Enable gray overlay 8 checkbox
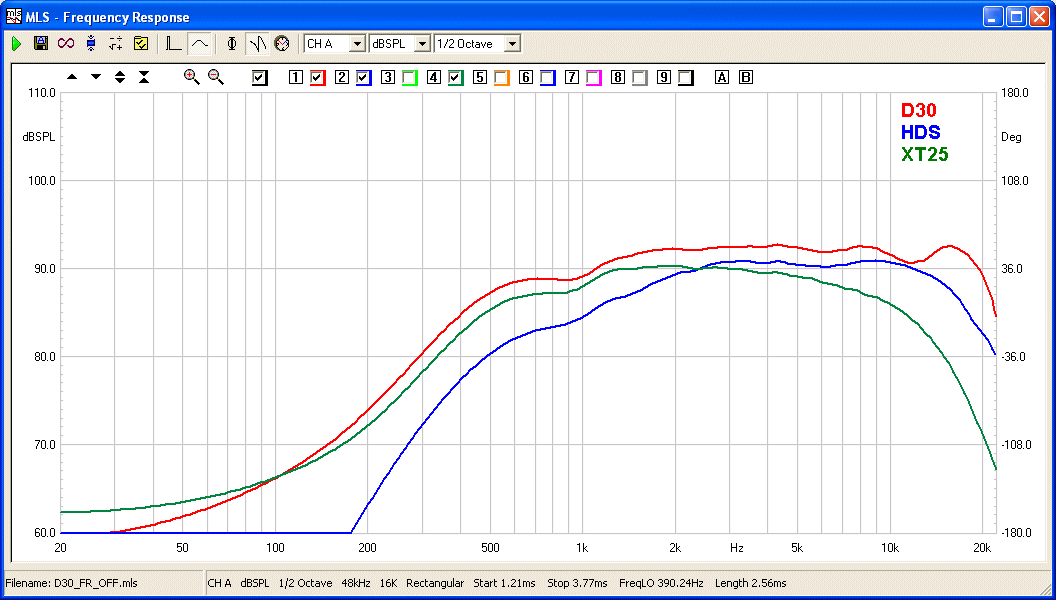 (x=640, y=78)
